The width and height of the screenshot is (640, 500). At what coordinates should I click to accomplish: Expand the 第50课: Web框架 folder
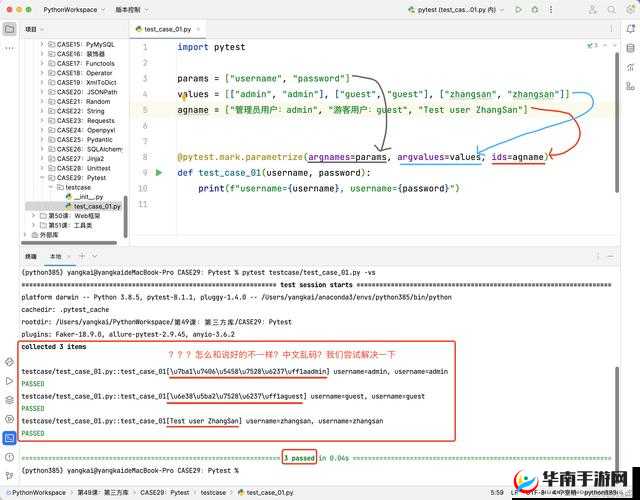(x=33, y=216)
